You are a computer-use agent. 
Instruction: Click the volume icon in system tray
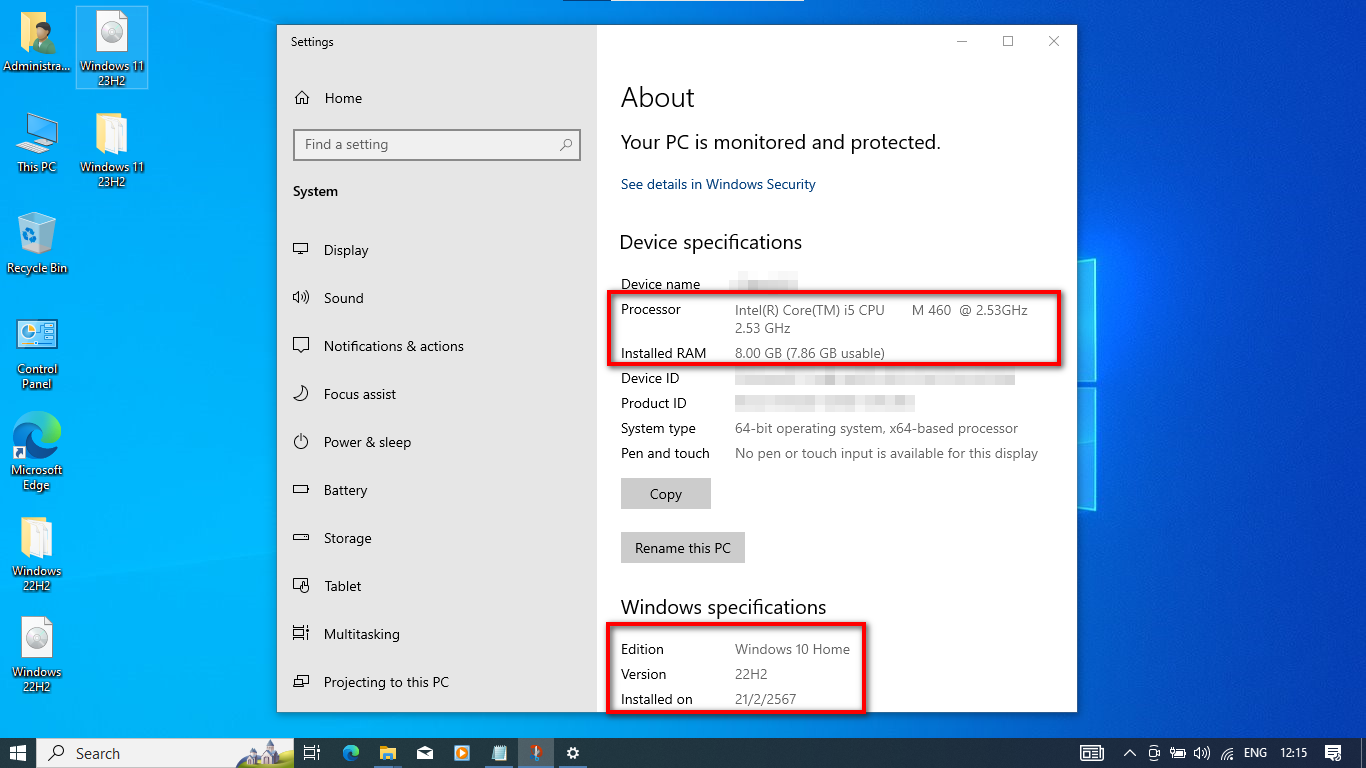point(1202,753)
